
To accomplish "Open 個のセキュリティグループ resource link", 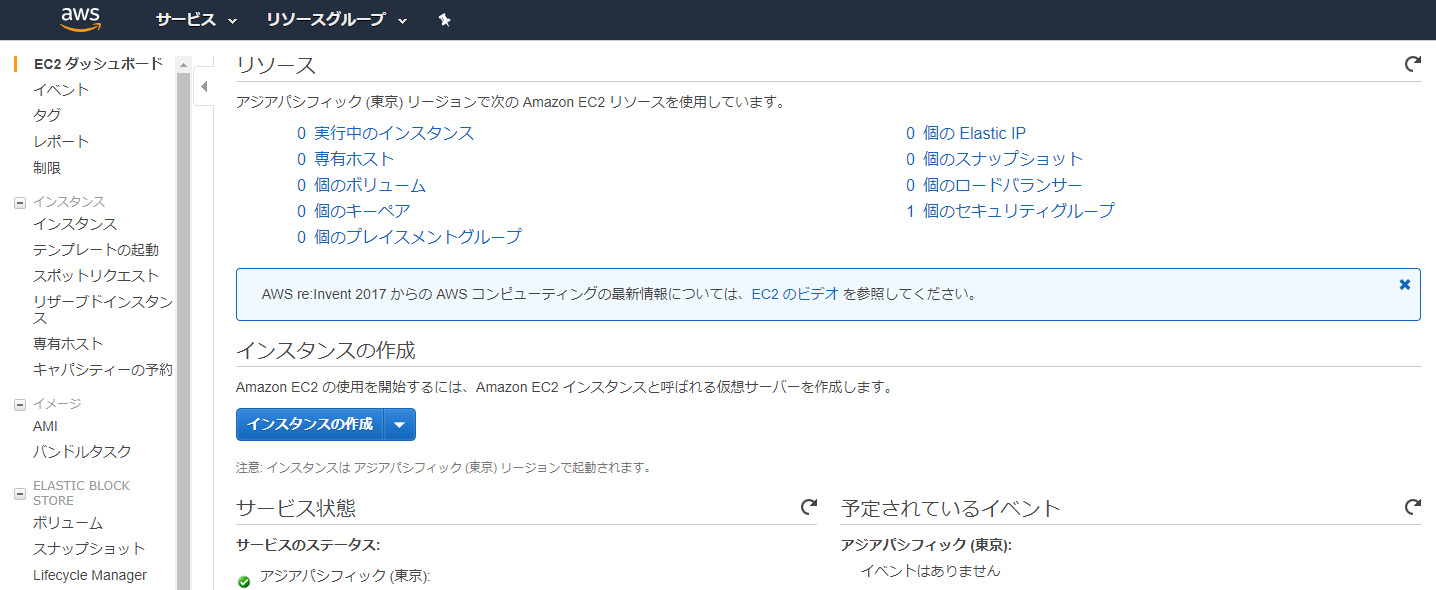I will point(1019,211).
